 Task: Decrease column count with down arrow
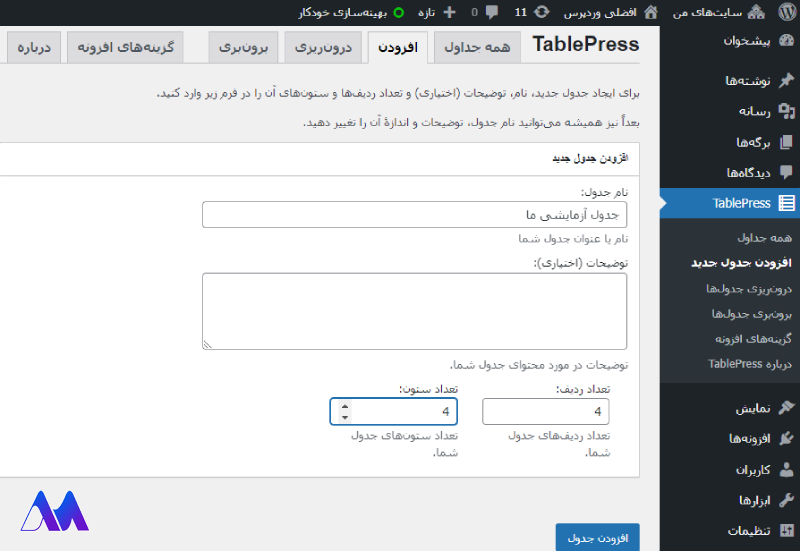click(345, 417)
